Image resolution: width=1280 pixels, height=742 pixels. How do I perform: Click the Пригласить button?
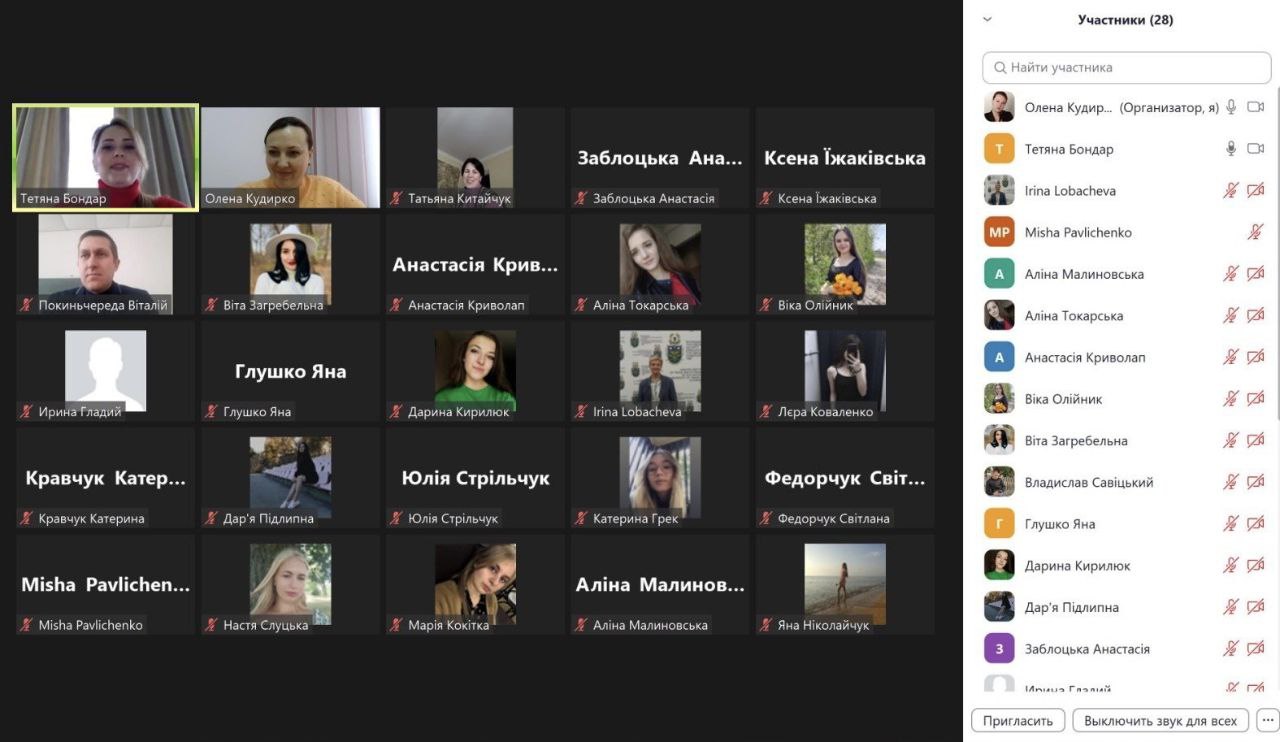(x=1018, y=720)
